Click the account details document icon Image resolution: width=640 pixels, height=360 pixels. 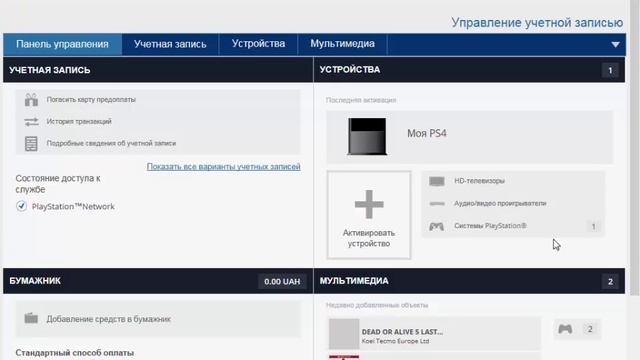pos(31,144)
